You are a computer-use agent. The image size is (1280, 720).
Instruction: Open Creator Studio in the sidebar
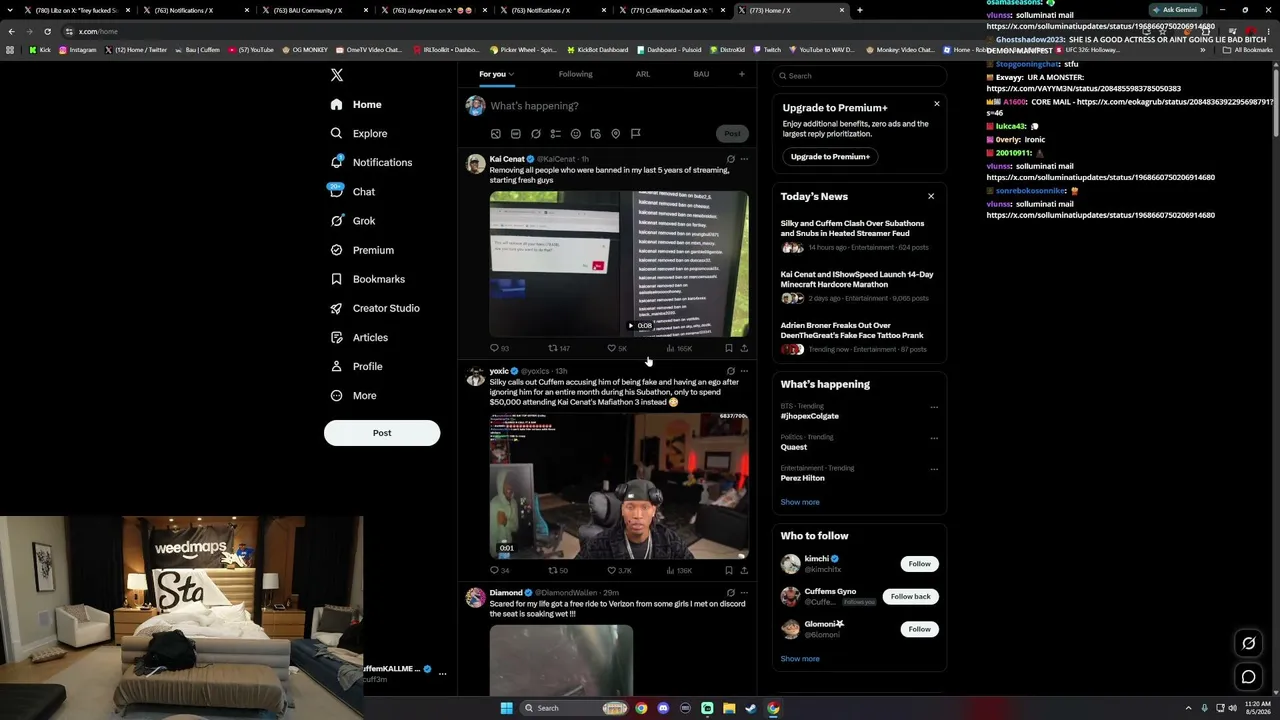(x=375, y=308)
